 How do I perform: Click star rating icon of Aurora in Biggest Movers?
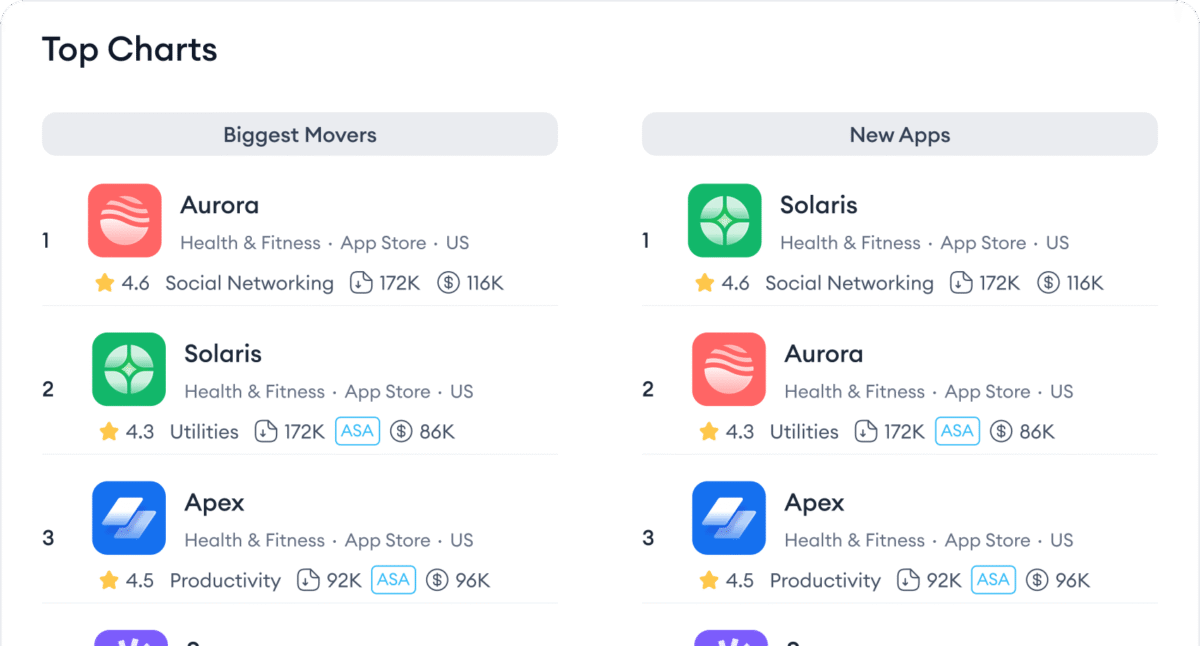pos(105,283)
